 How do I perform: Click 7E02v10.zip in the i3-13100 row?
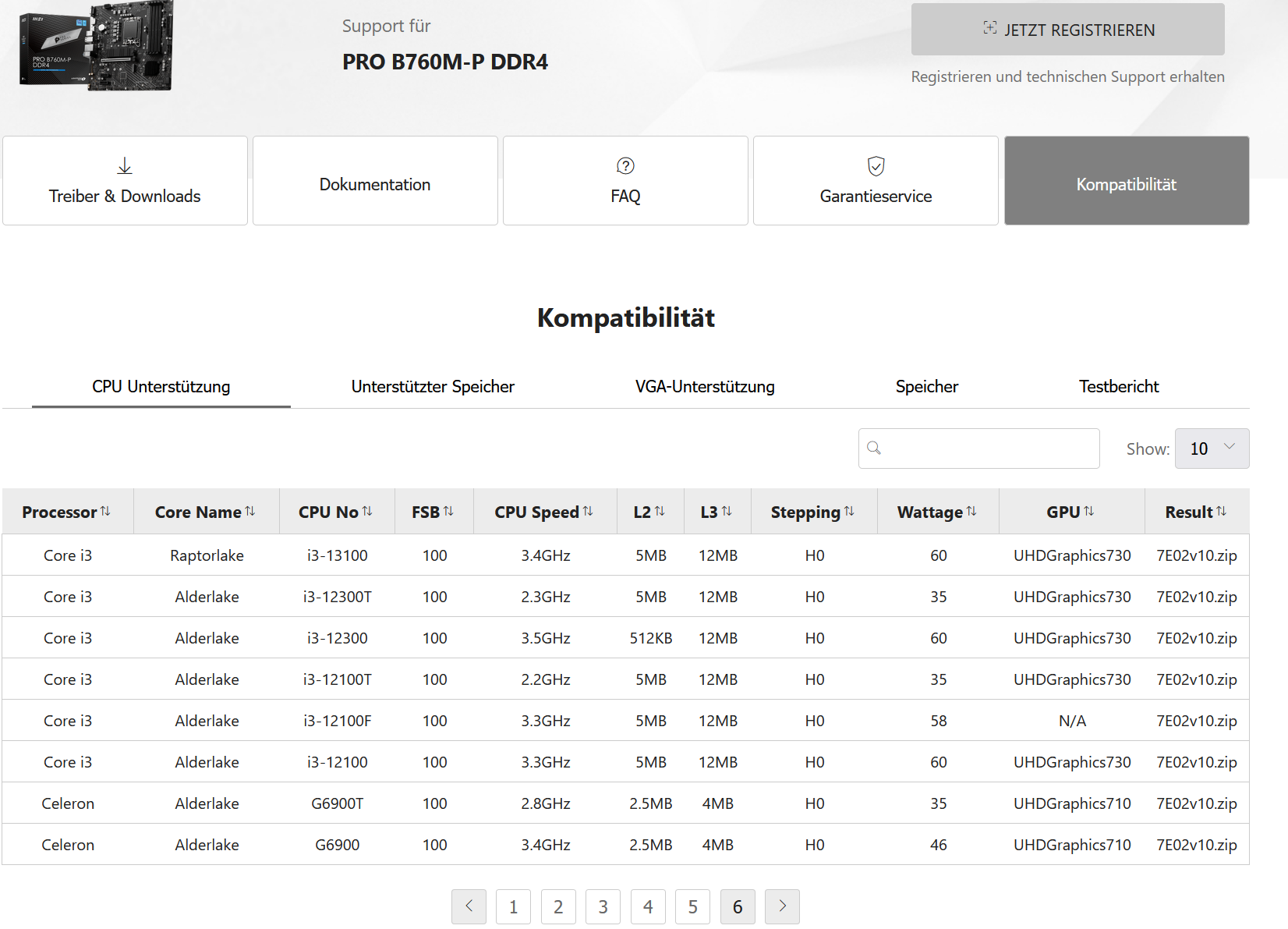click(1197, 555)
